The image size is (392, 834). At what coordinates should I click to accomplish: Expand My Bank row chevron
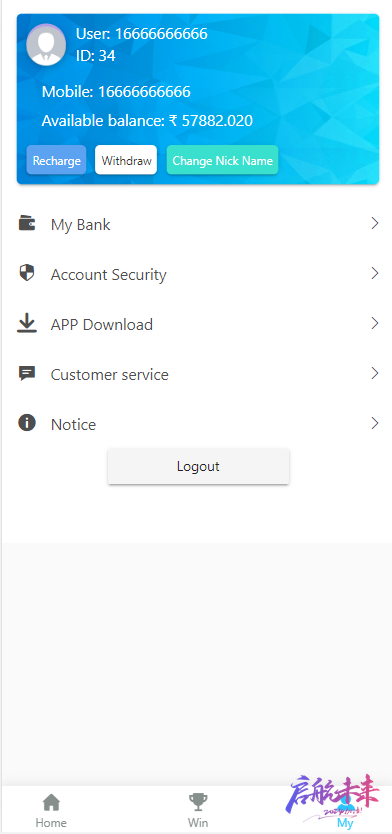pos(375,223)
